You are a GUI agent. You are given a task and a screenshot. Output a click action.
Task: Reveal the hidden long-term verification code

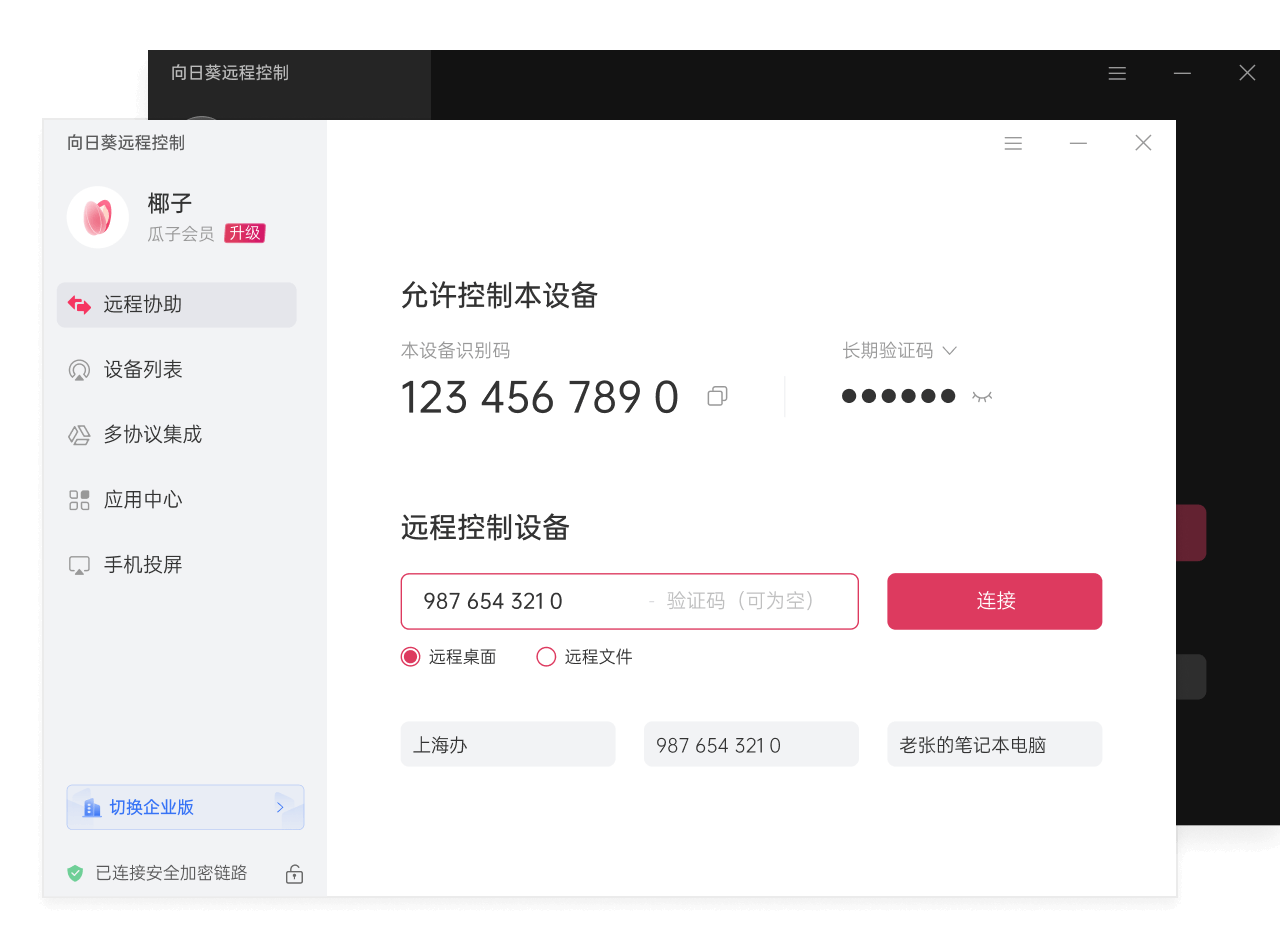point(982,396)
